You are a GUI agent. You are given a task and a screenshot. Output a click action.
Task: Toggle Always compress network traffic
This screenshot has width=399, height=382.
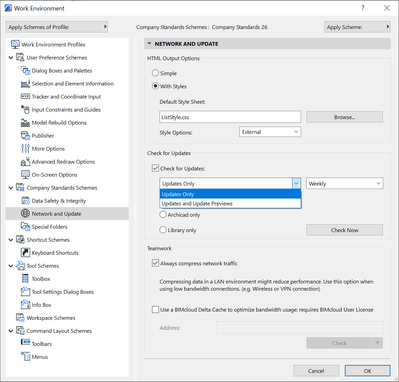(155, 263)
